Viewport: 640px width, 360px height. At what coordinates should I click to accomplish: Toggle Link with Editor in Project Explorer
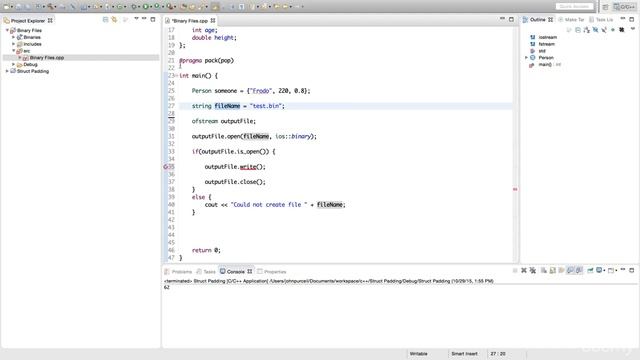[x=114, y=20]
